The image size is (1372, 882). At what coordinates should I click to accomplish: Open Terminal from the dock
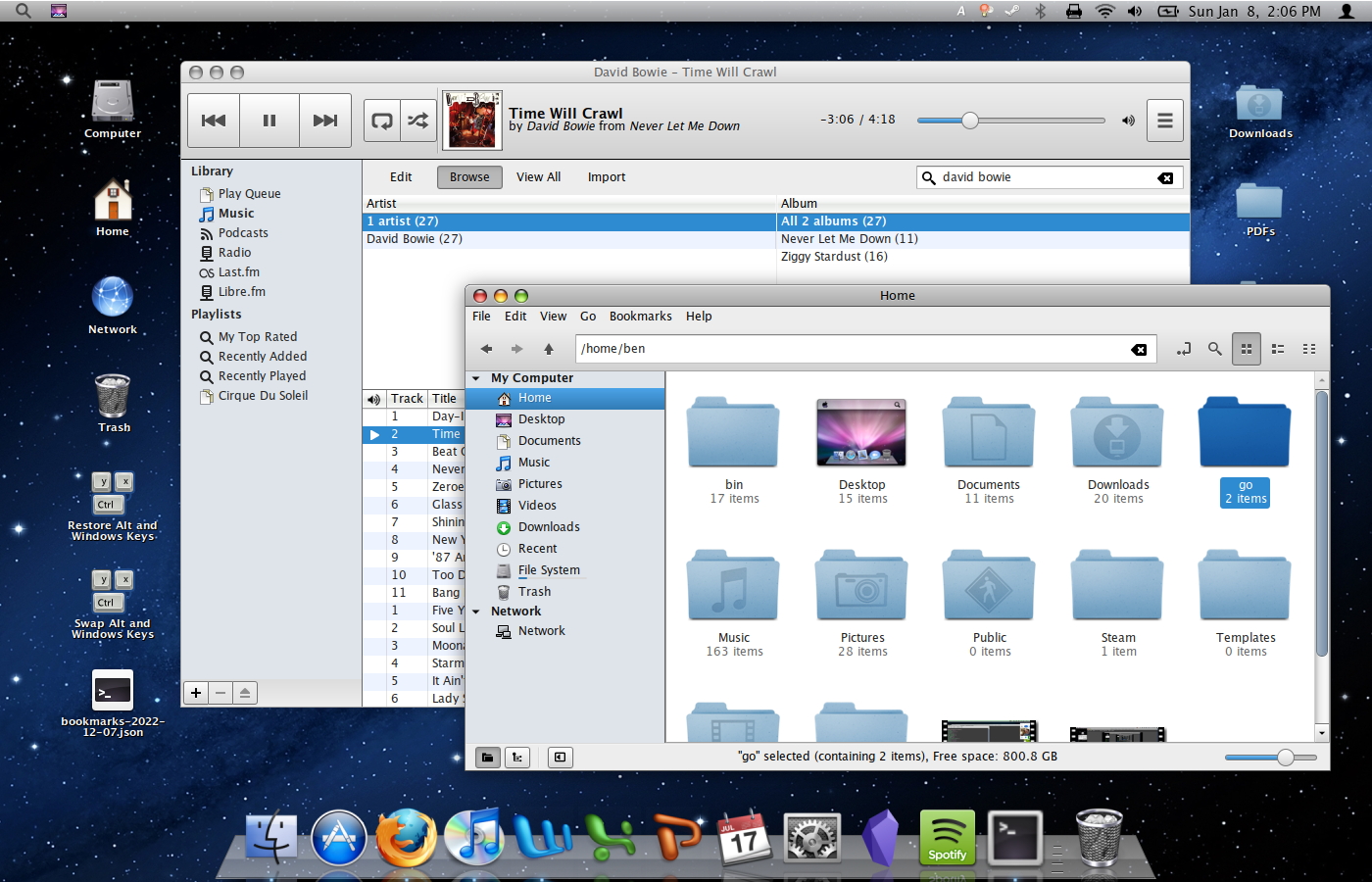1014,838
